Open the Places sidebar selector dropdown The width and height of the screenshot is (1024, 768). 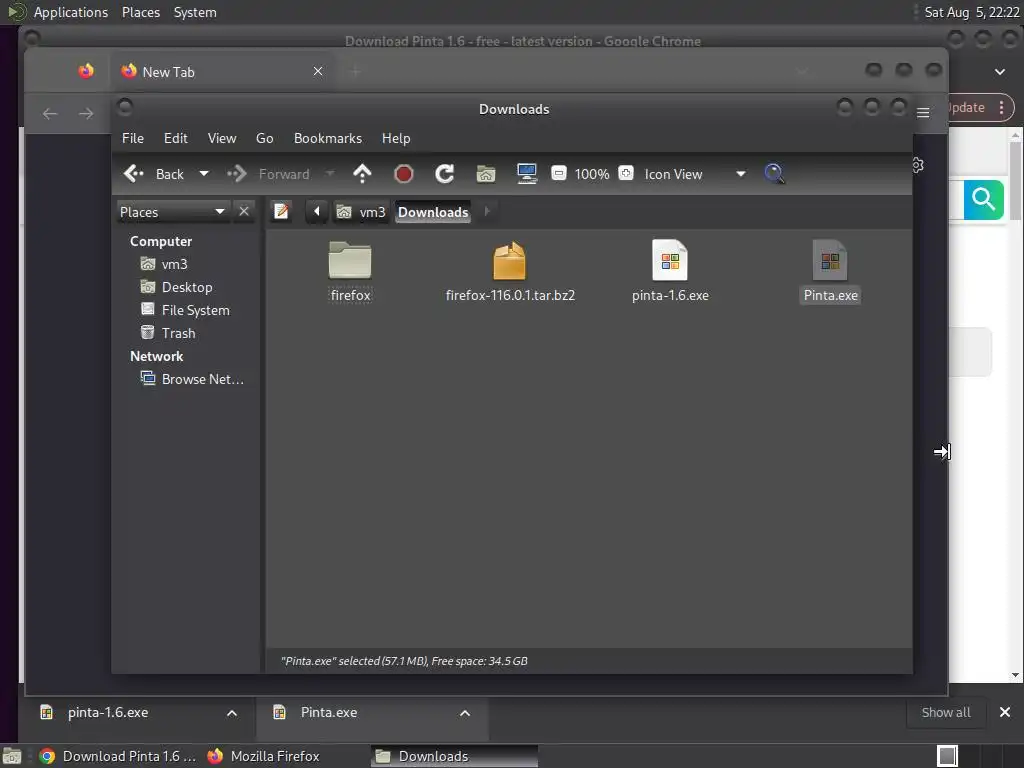(172, 212)
